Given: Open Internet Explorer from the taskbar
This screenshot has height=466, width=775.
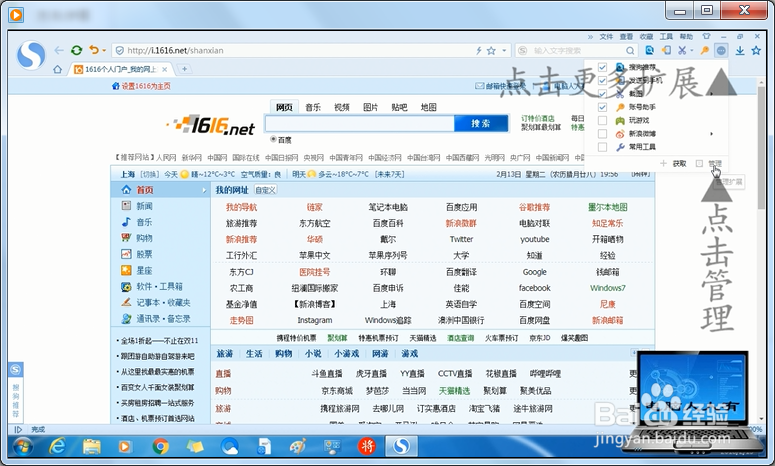Looking at the screenshot, I should (x=58, y=447).
